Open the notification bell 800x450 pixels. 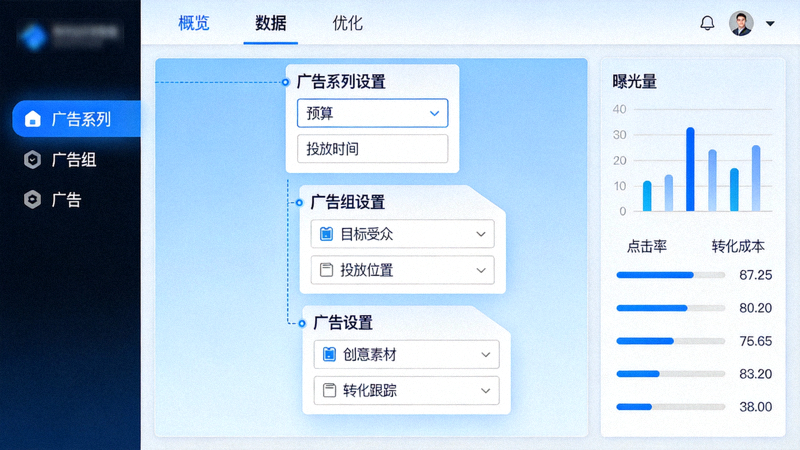pyautogui.click(x=707, y=23)
